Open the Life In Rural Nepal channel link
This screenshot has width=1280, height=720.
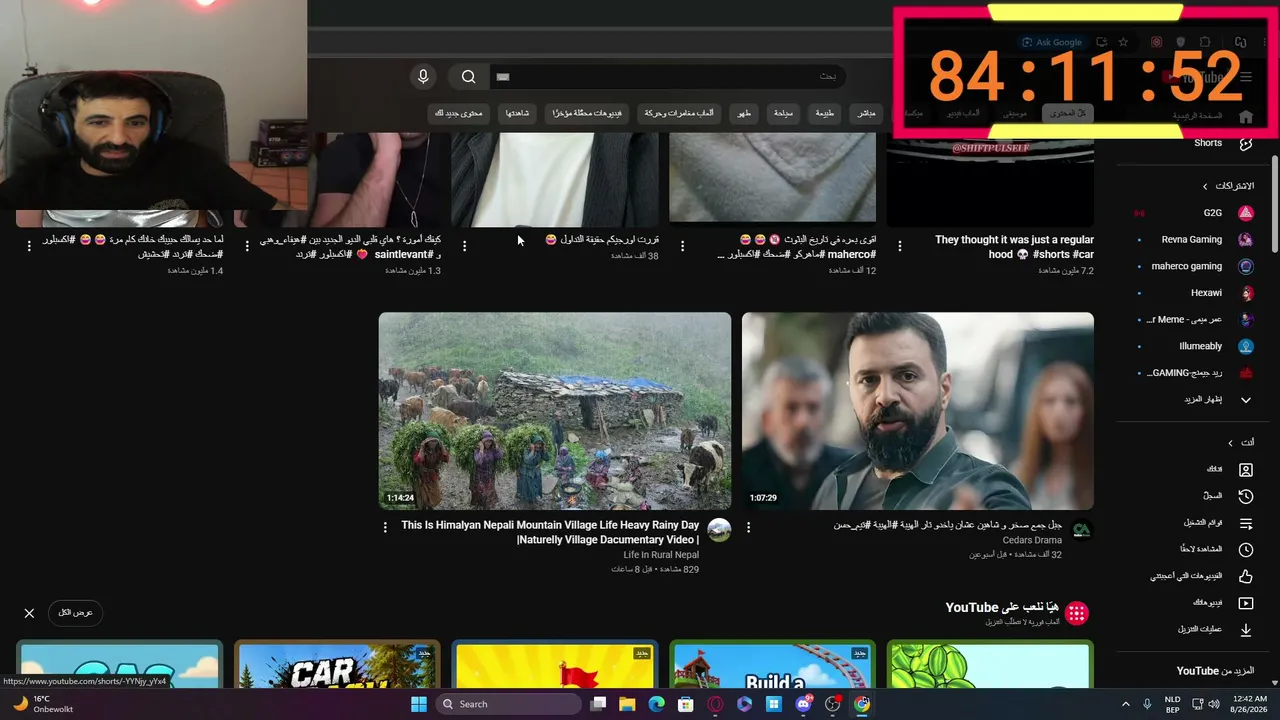point(661,555)
